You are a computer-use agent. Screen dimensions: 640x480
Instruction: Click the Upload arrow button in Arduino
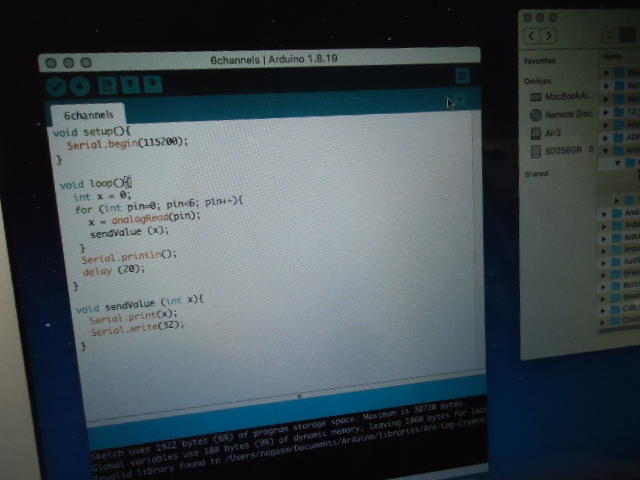tap(80, 86)
